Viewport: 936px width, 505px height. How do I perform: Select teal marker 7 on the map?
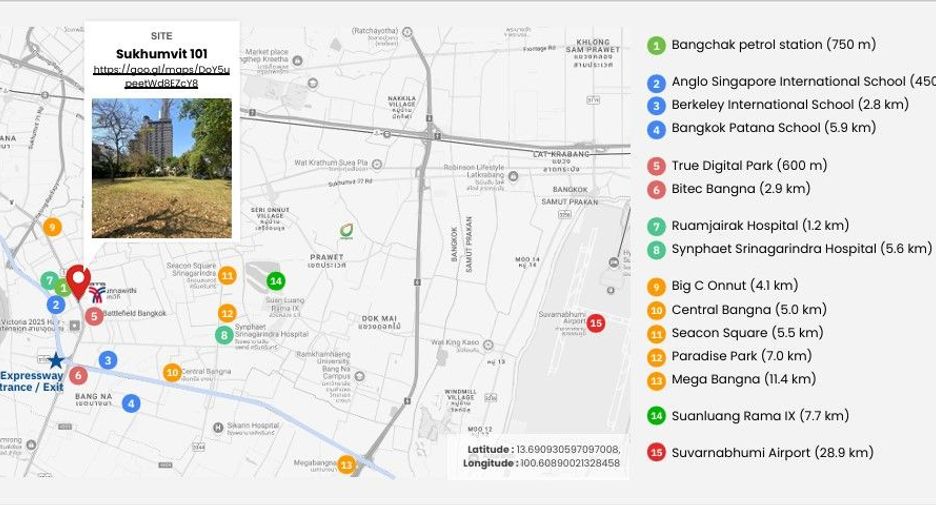(50, 280)
